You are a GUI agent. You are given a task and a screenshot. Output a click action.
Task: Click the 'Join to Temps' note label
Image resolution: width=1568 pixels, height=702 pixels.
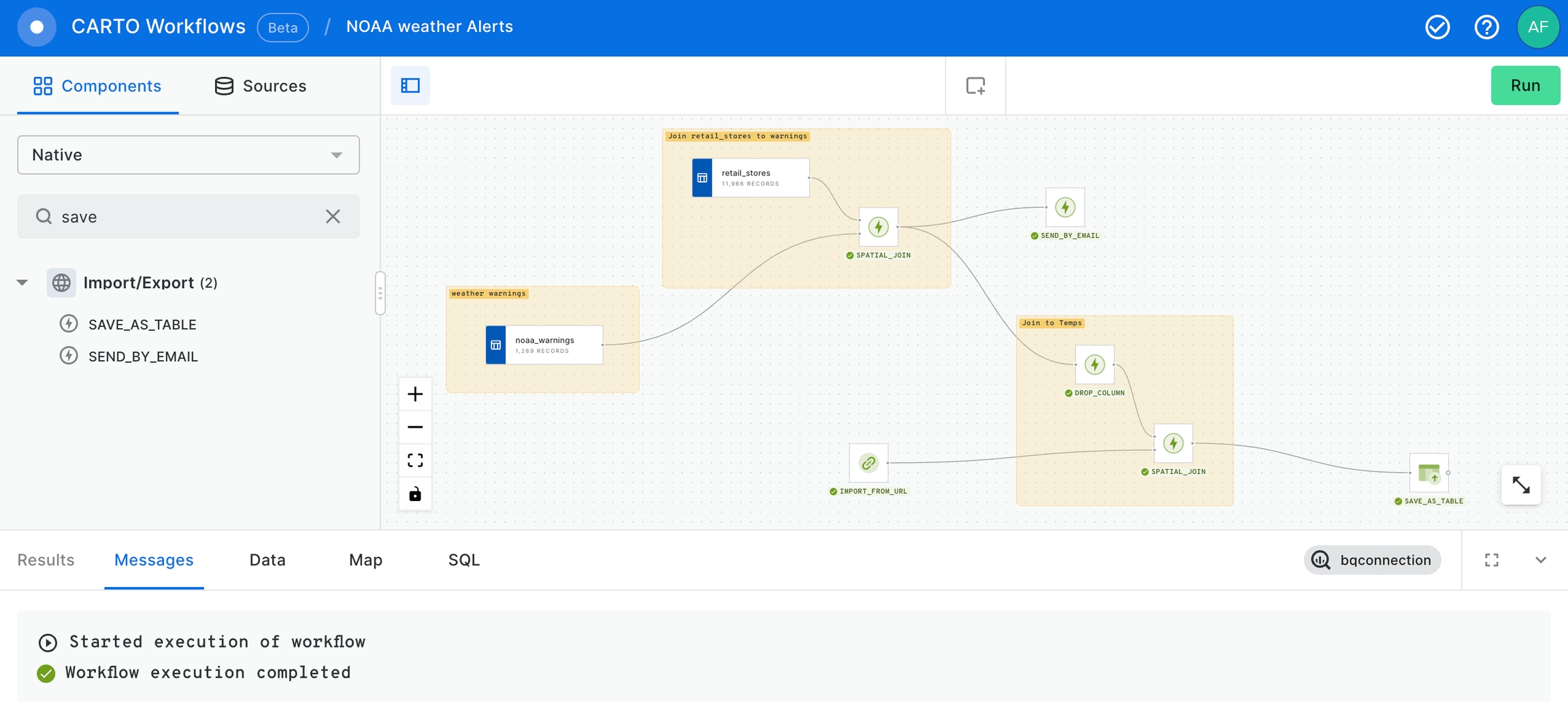pos(1051,323)
